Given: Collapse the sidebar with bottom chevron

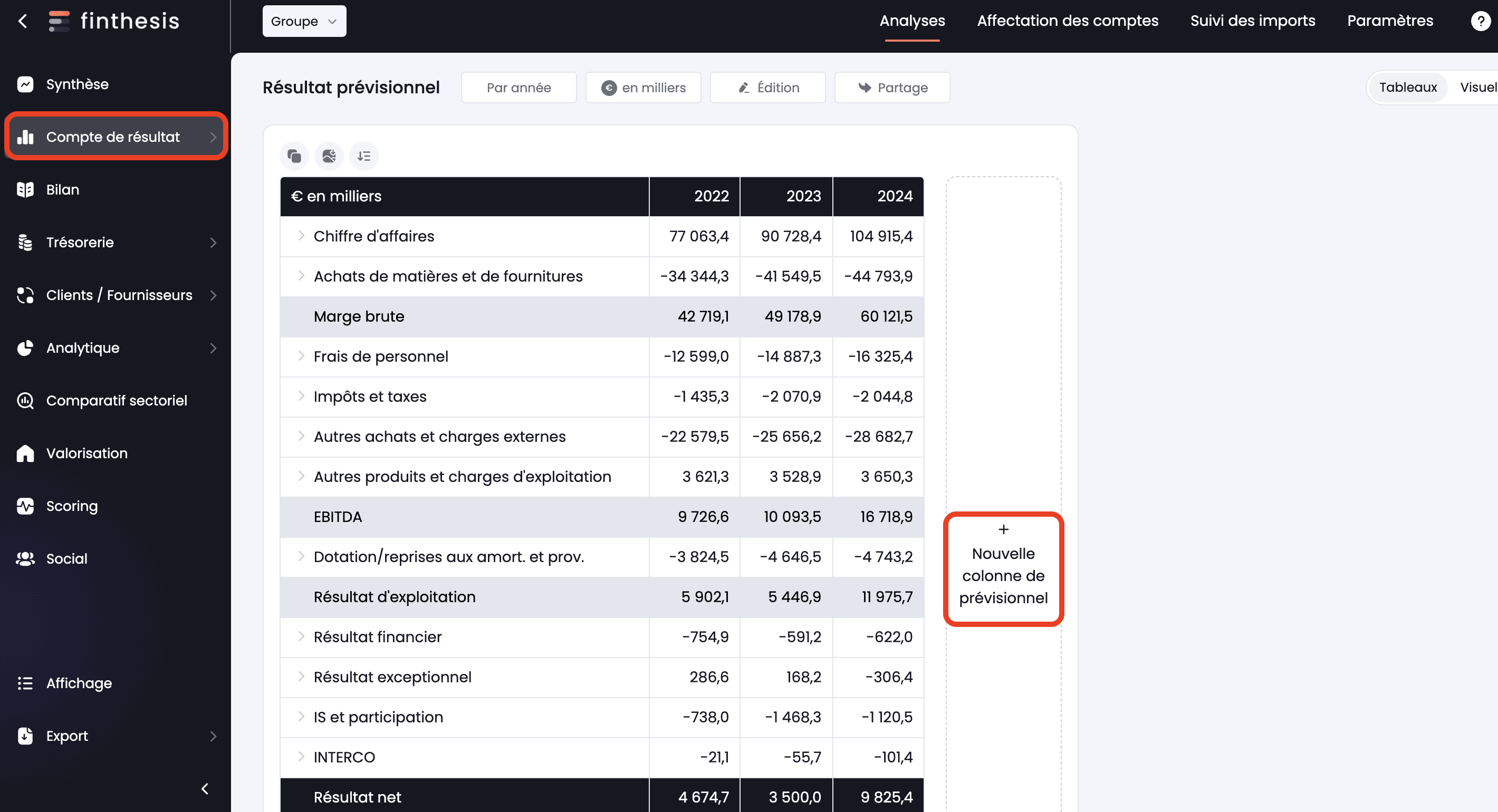Looking at the screenshot, I should pyautogui.click(x=205, y=789).
